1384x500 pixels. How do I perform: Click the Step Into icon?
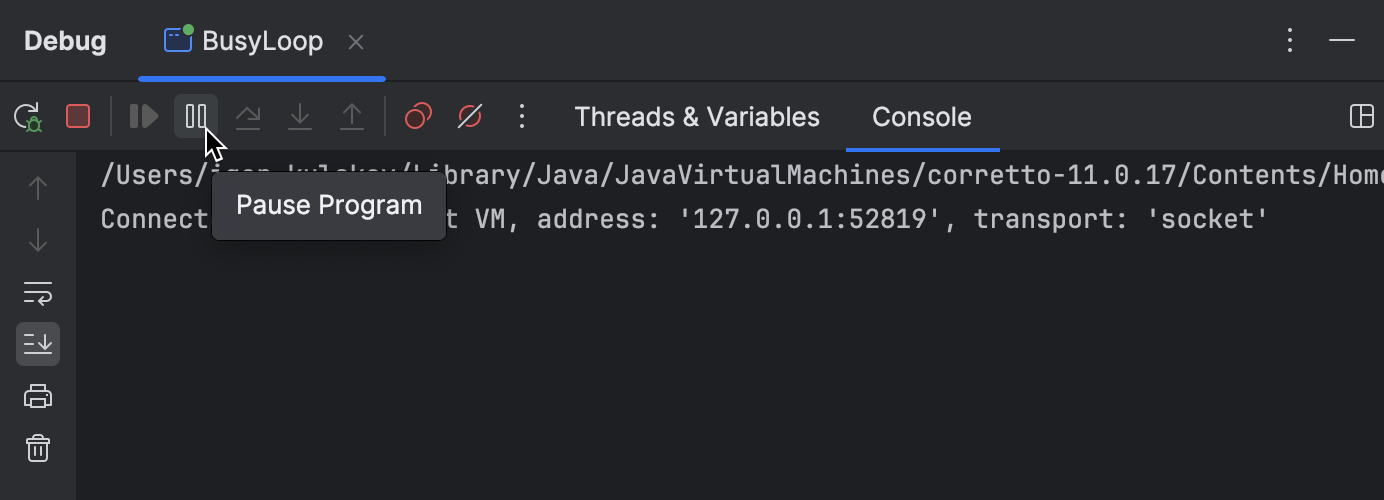(x=300, y=117)
